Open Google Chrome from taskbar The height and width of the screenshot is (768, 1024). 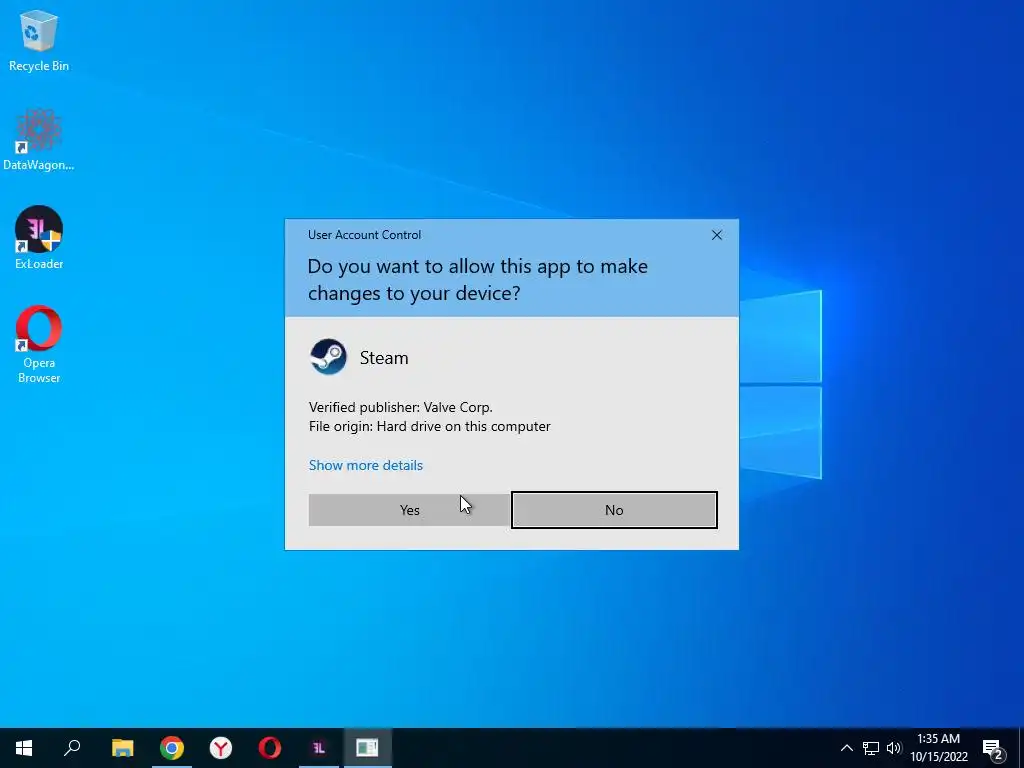pyautogui.click(x=172, y=748)
